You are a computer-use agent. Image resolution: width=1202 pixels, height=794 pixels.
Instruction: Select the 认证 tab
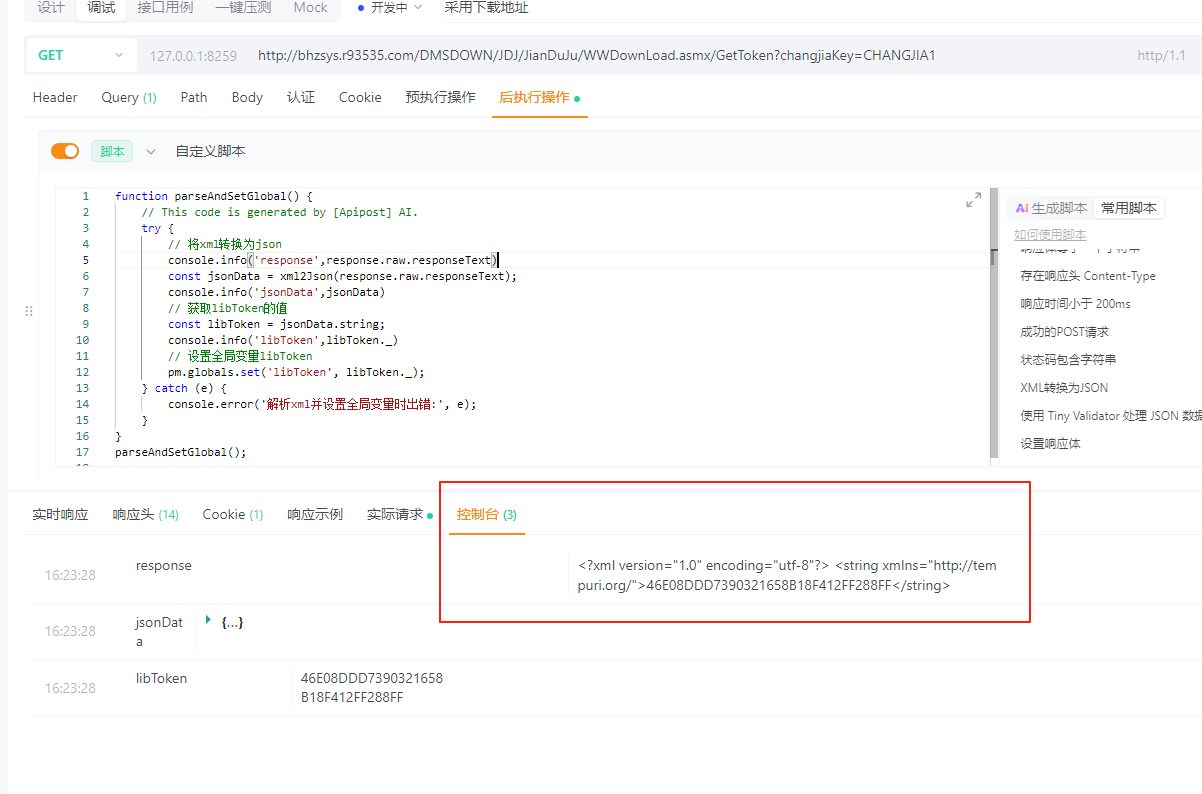click(x=301, y=97)
